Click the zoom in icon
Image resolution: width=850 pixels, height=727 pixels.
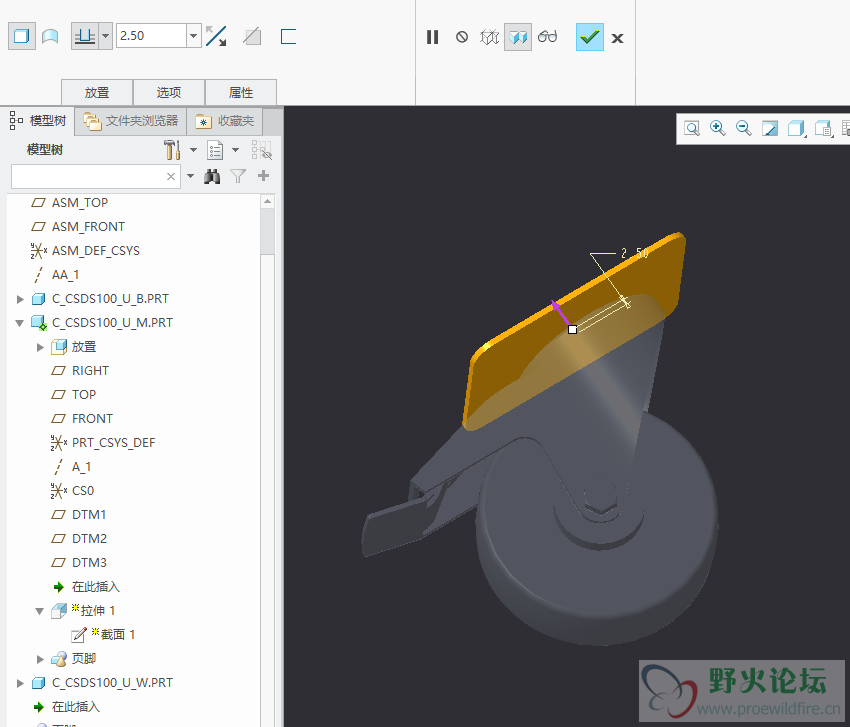coord(718,128)
